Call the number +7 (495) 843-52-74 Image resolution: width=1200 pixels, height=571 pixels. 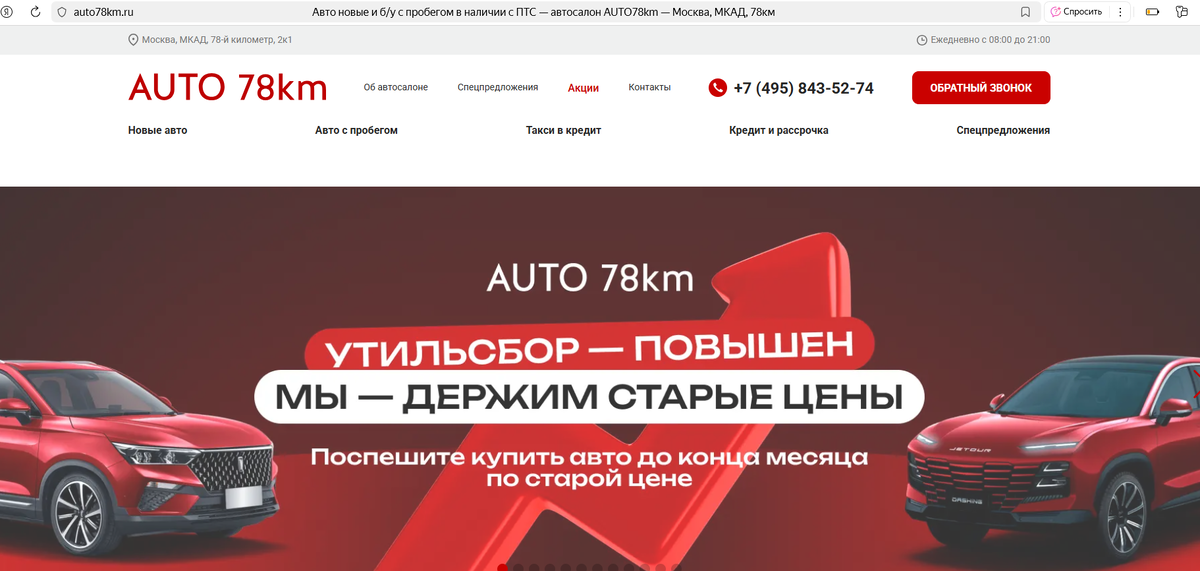pyautogui.click(x=803, y=88)
